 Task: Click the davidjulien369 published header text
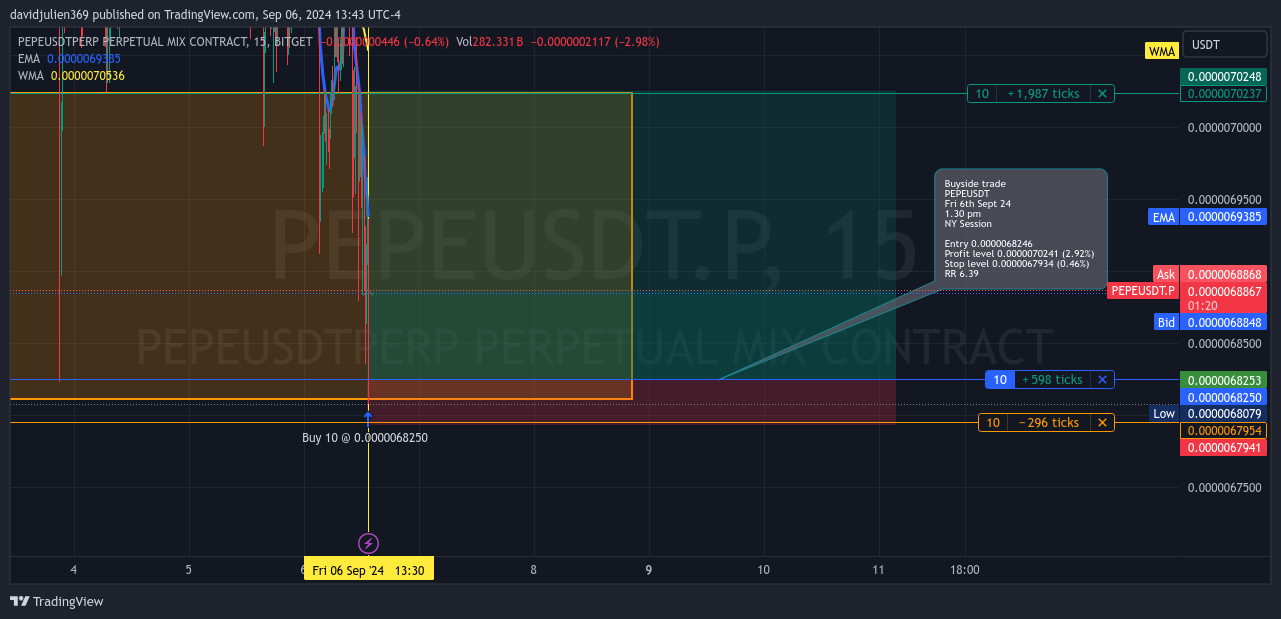click(205, 14)
